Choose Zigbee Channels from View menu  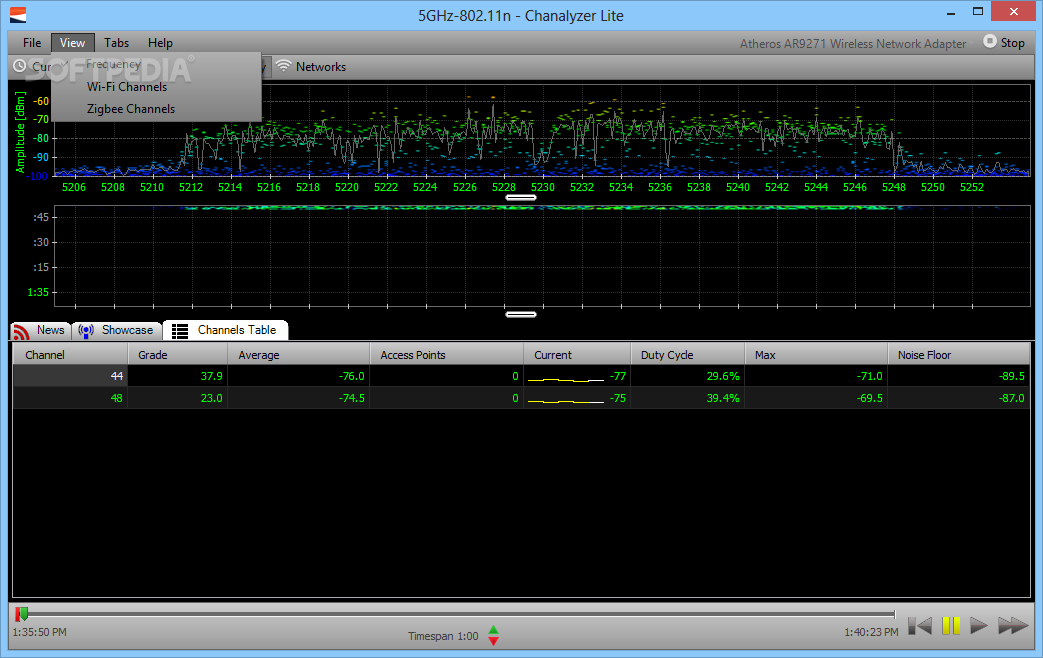tap(131, 108)
